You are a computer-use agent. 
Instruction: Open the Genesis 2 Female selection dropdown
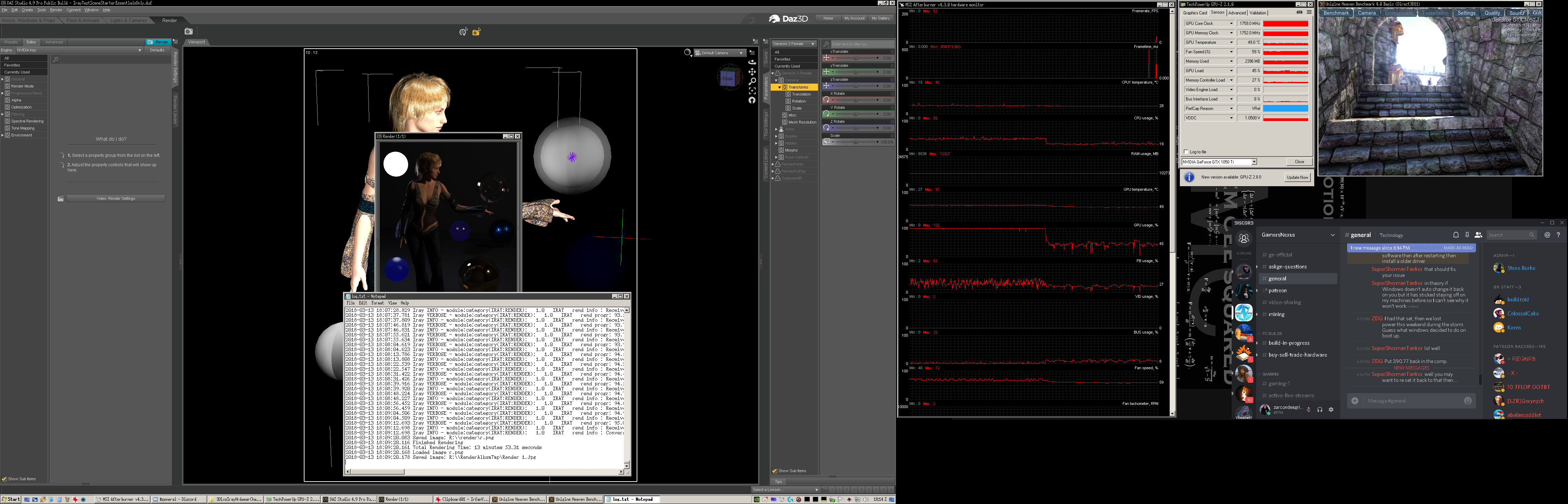pyautogui.click(x=794, y=44)
